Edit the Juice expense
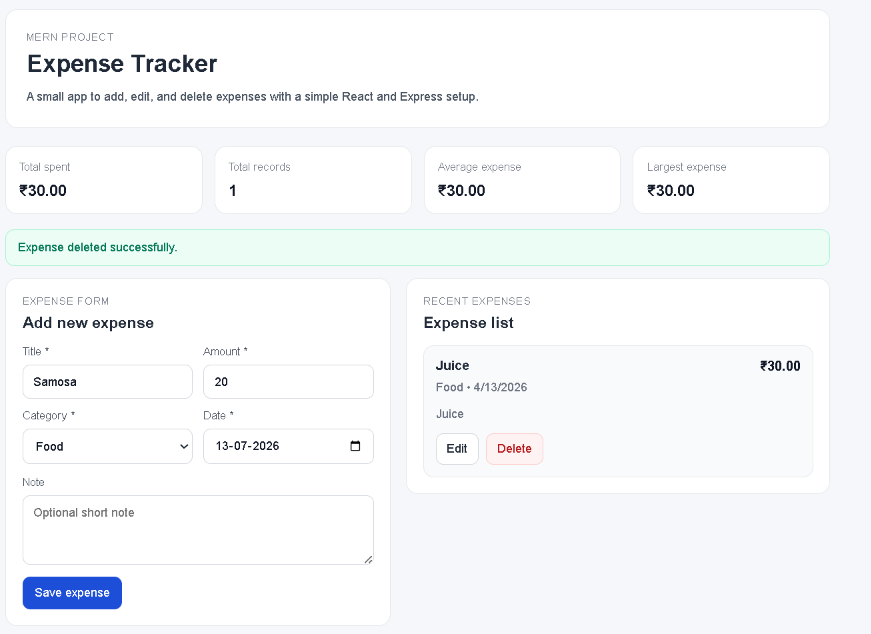Image resolution: width=871 pixels, height=634 pixels. coord(457,449)
